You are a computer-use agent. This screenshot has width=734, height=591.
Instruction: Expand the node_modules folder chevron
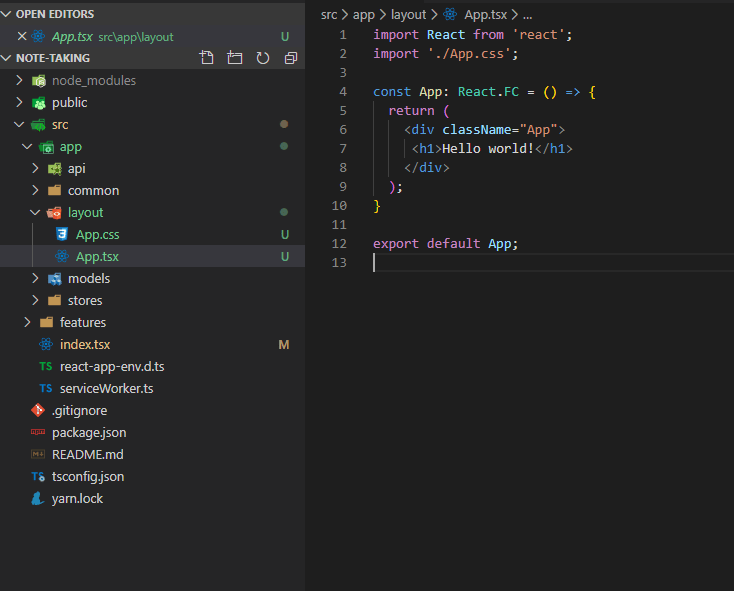click(x=19, y=80)
